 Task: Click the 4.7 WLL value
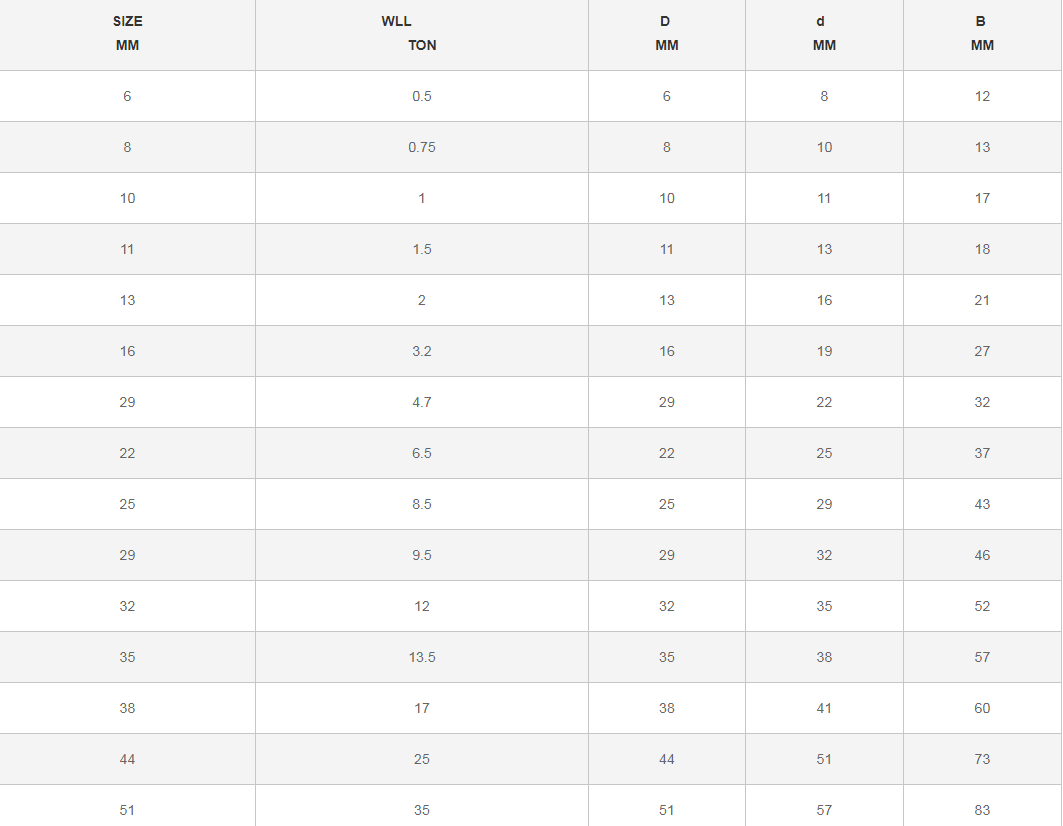(x=421, y=402)
